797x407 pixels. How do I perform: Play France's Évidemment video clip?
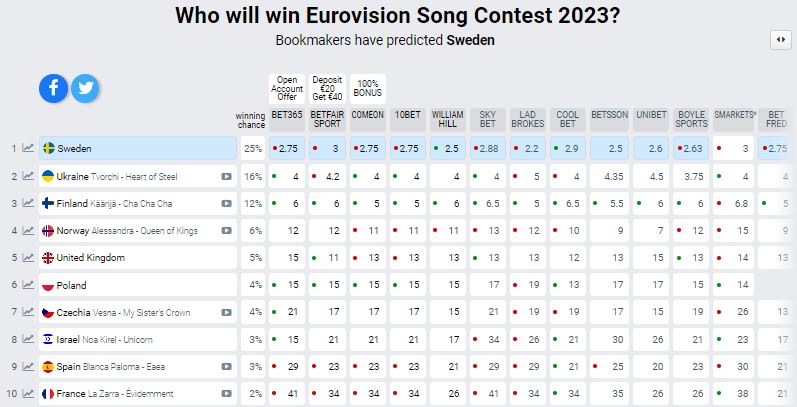pyautogui.click(x=226, y=394)
